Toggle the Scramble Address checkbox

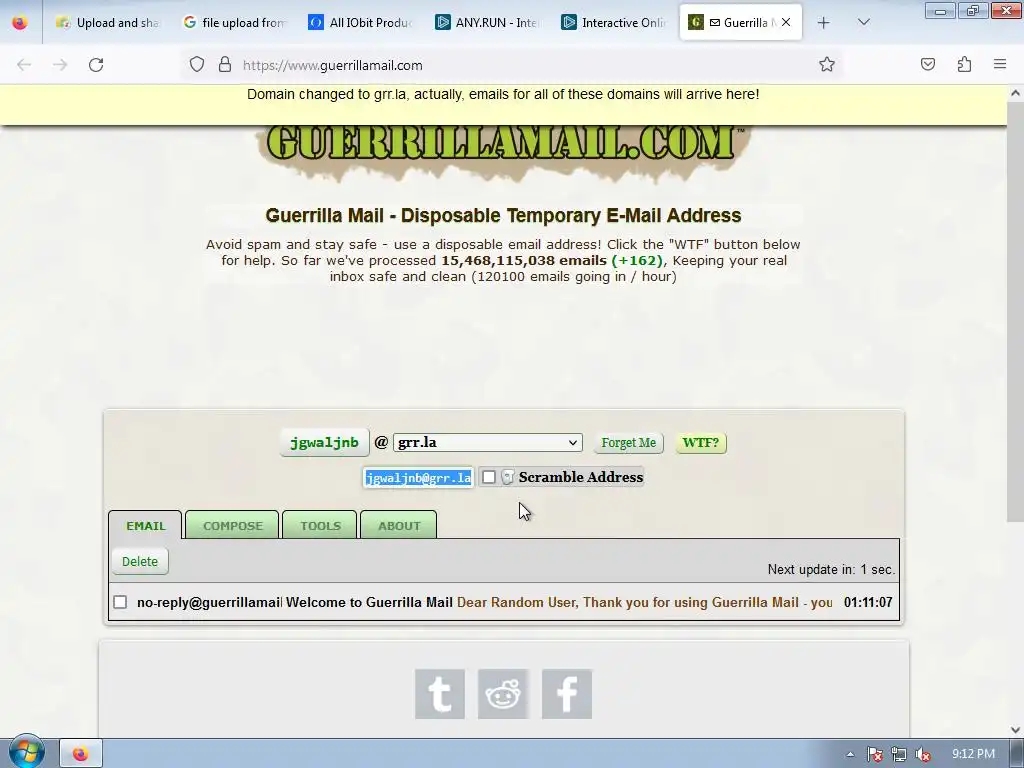(488, 477)
